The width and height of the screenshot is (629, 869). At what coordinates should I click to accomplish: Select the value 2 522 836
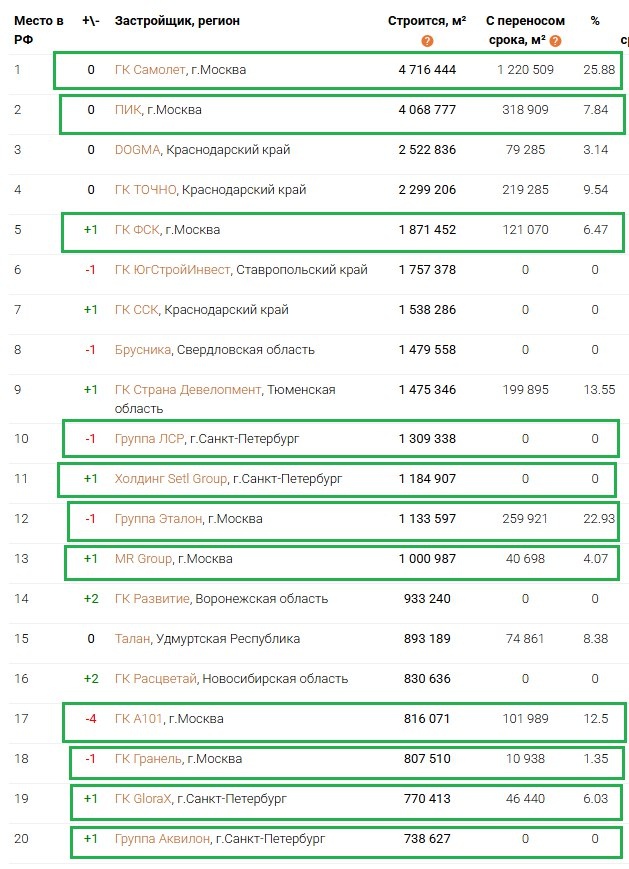point(427,150)
